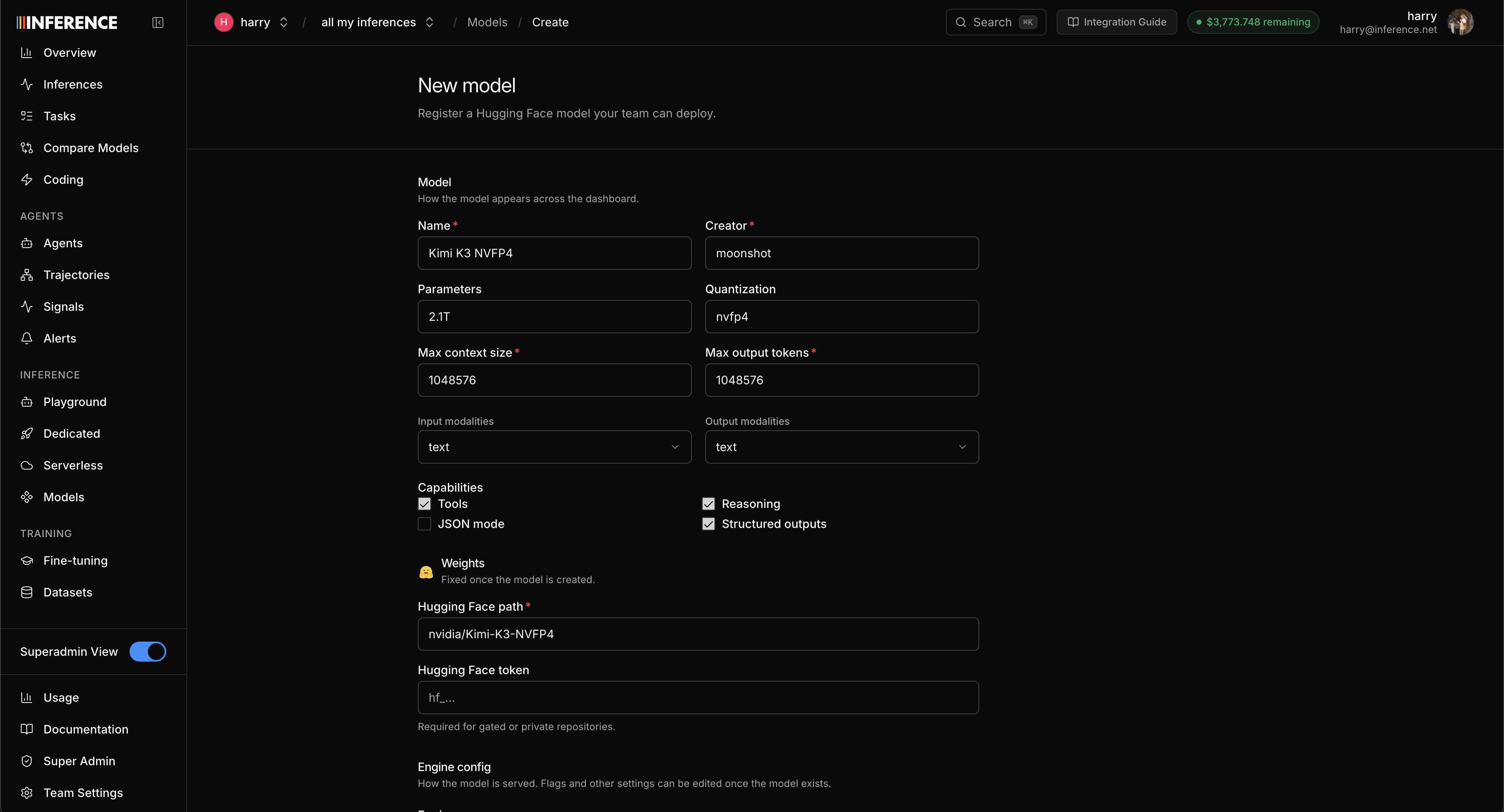Uncheck the Reasoning capability checkbox
1504x812 pixels.
point(708,504)
